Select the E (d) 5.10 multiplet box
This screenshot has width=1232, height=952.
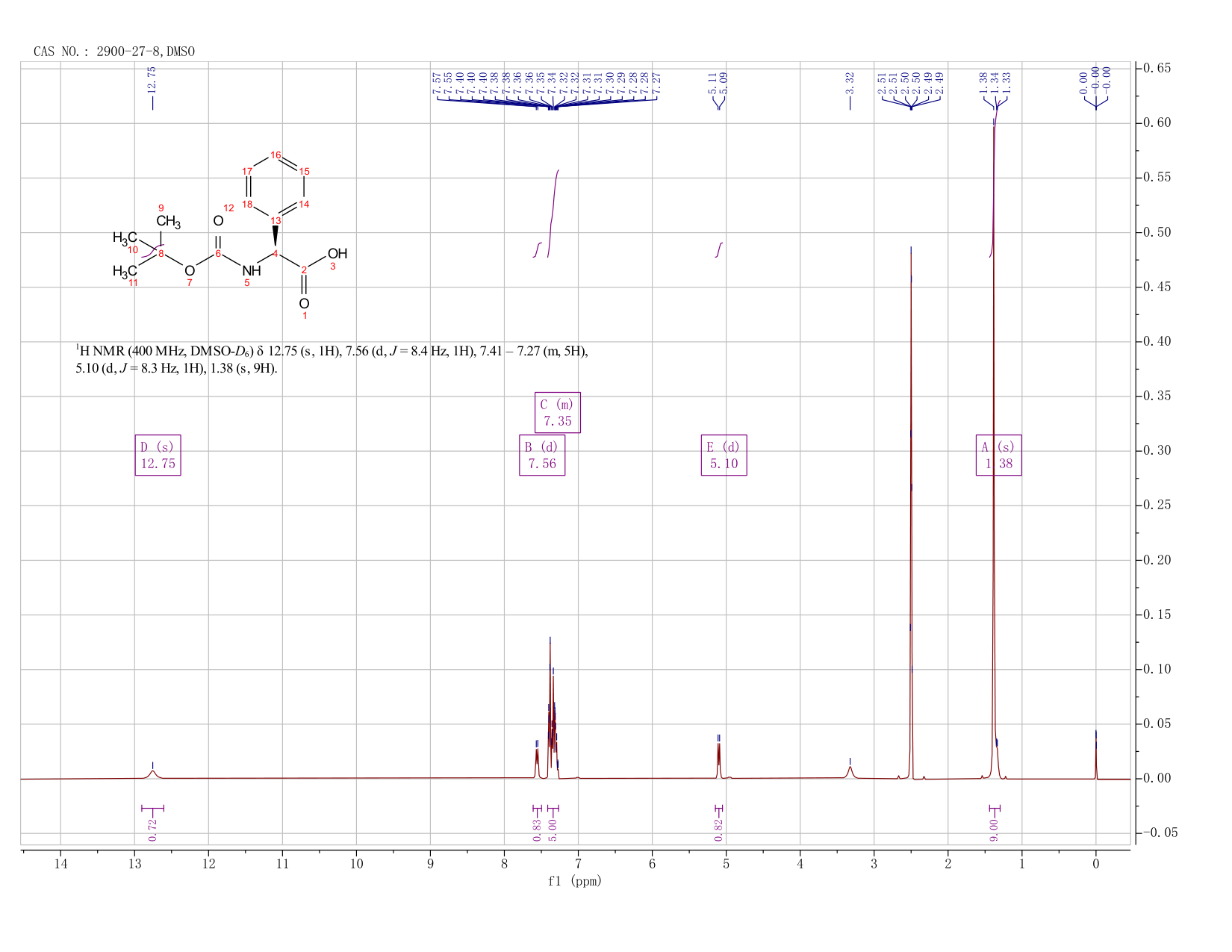(x=724, y=455)
